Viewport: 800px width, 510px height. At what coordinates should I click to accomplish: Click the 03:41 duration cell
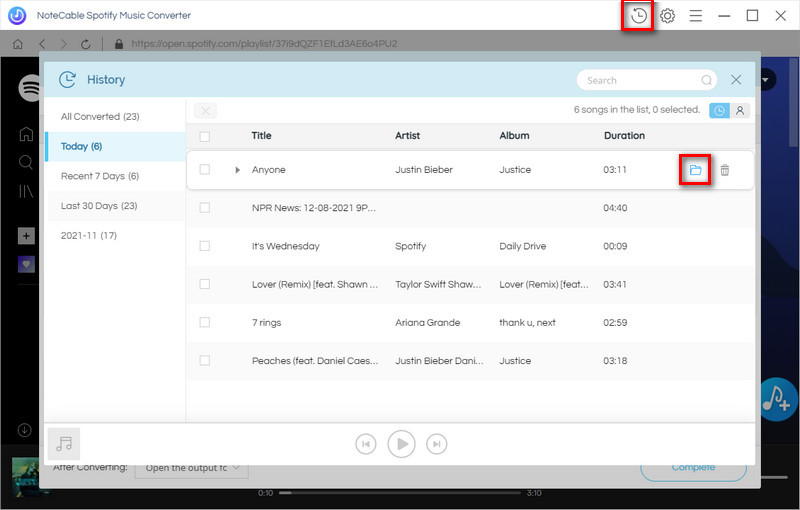(x=615, y=285)
